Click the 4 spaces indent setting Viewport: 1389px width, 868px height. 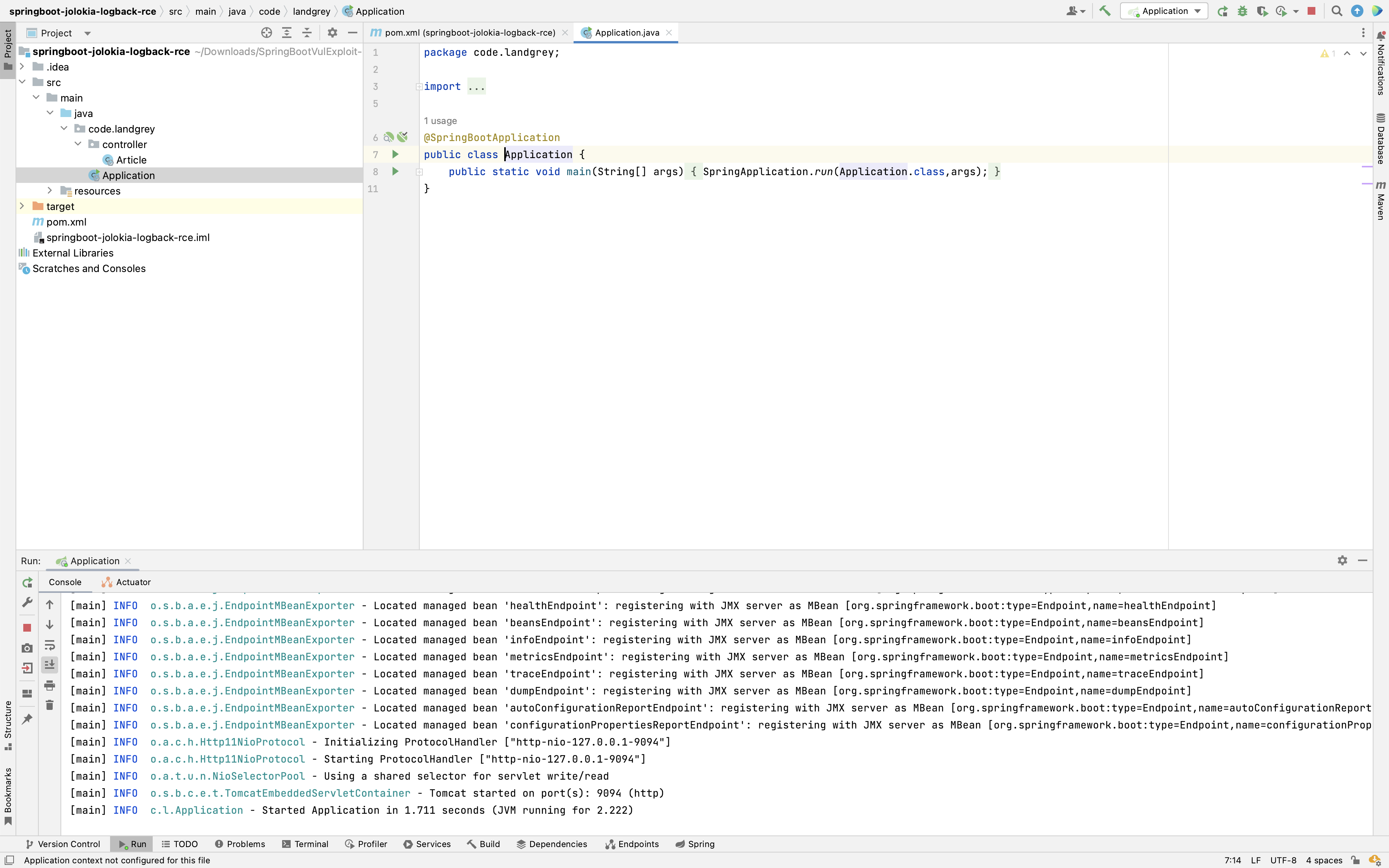point(1324,860)
